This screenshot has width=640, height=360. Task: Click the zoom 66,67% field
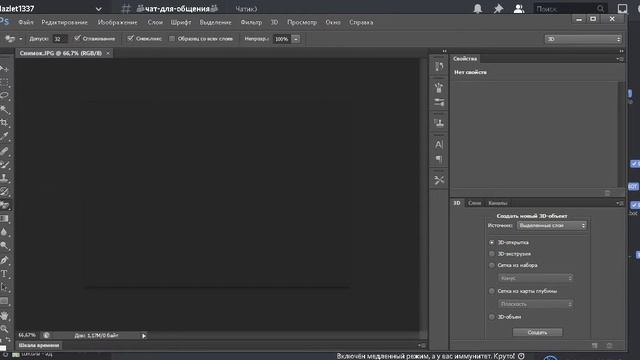click(27, 335)
